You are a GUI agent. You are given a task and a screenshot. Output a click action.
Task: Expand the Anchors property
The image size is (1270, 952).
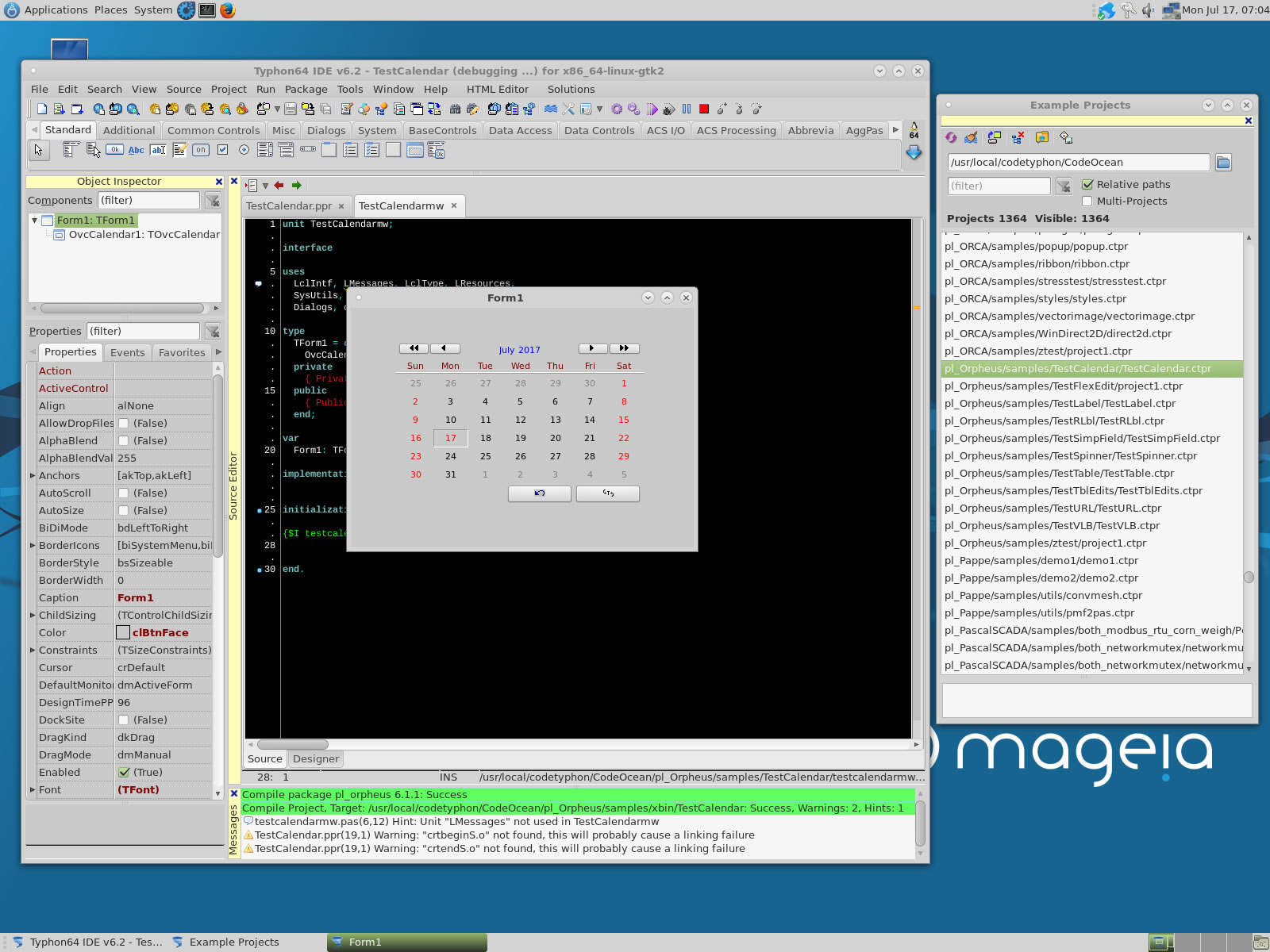pyautogui.click(x=33, y=476)
